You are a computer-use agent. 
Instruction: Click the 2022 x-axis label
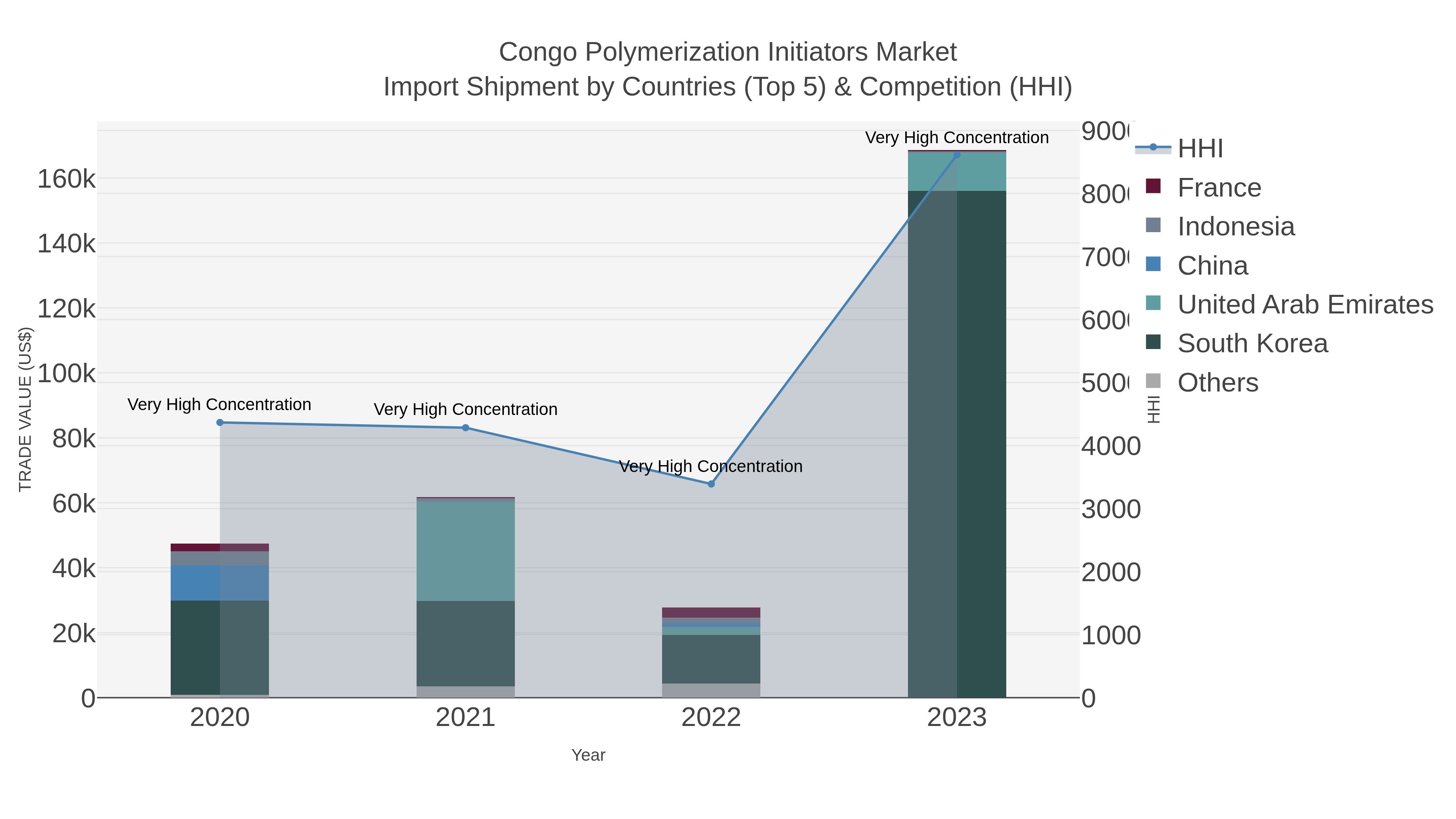[x=711, y=718]
